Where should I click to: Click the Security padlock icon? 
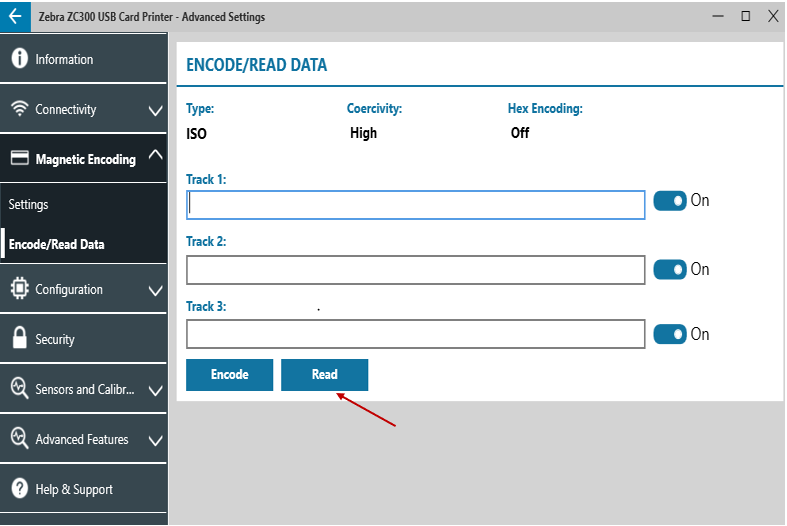19,338
